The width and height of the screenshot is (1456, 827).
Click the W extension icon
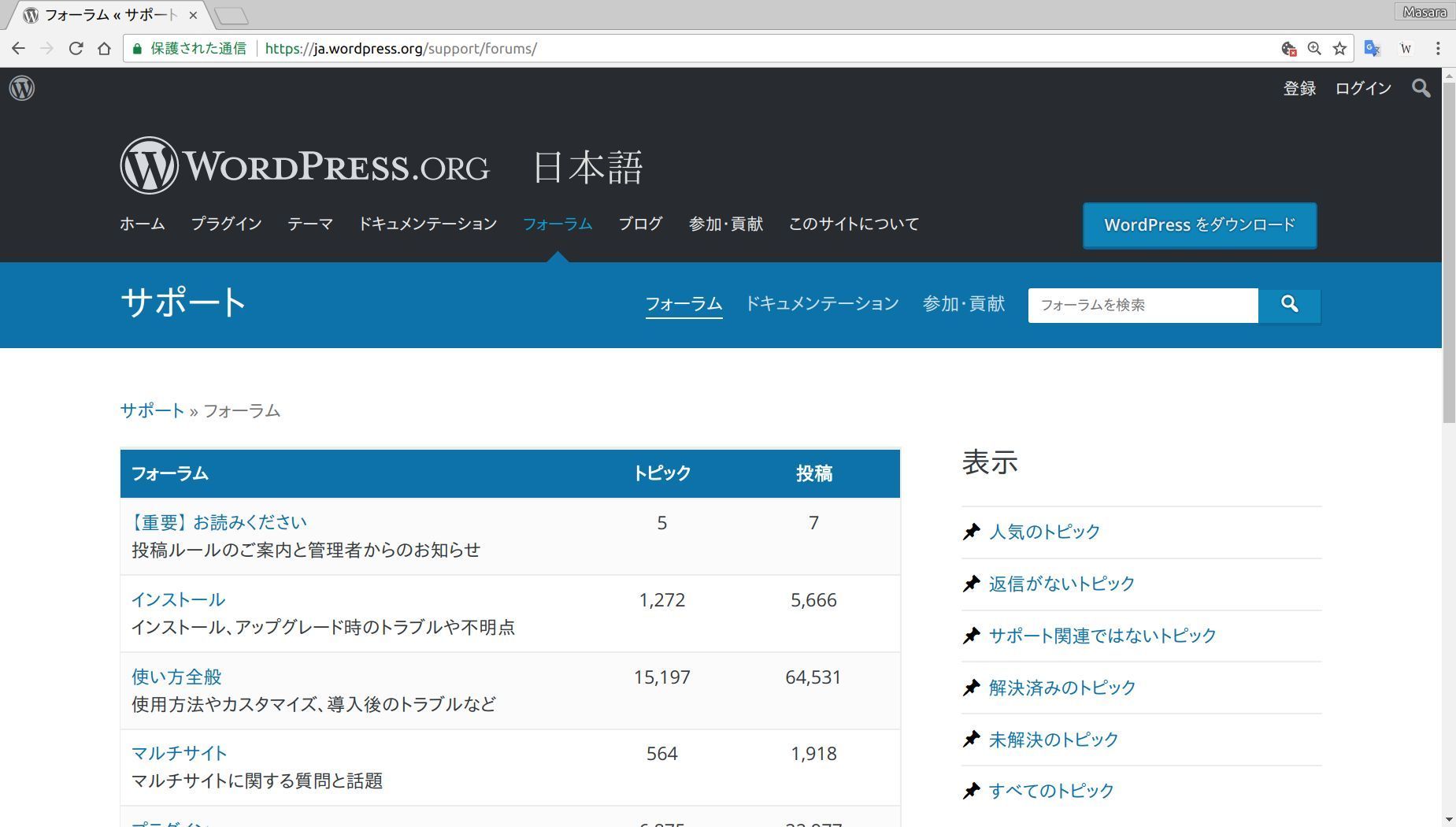pyautogui.click(x=1406, y=49)
